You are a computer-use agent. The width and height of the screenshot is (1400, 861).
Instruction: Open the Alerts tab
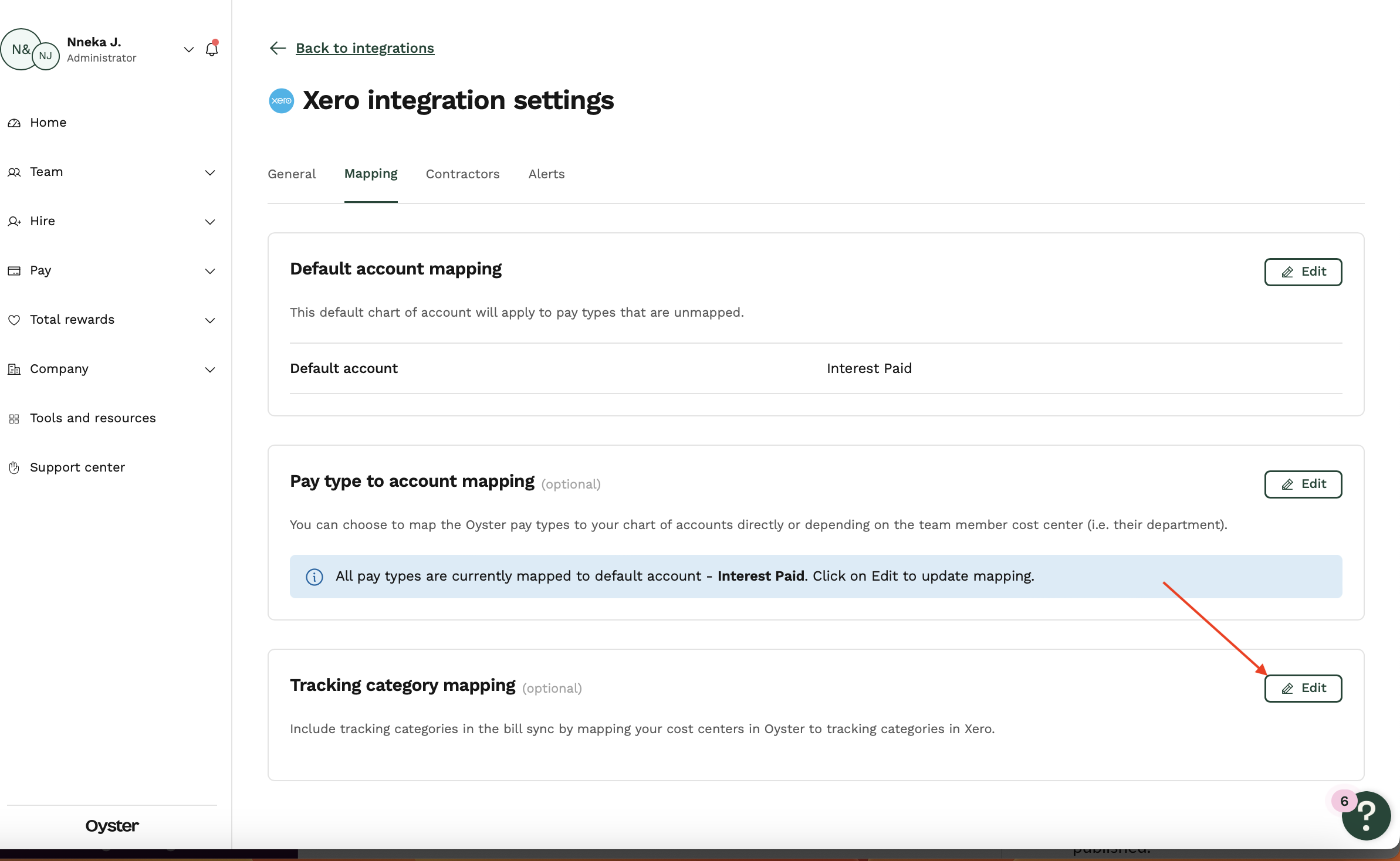pyautogui.click(x=546, y=174)
